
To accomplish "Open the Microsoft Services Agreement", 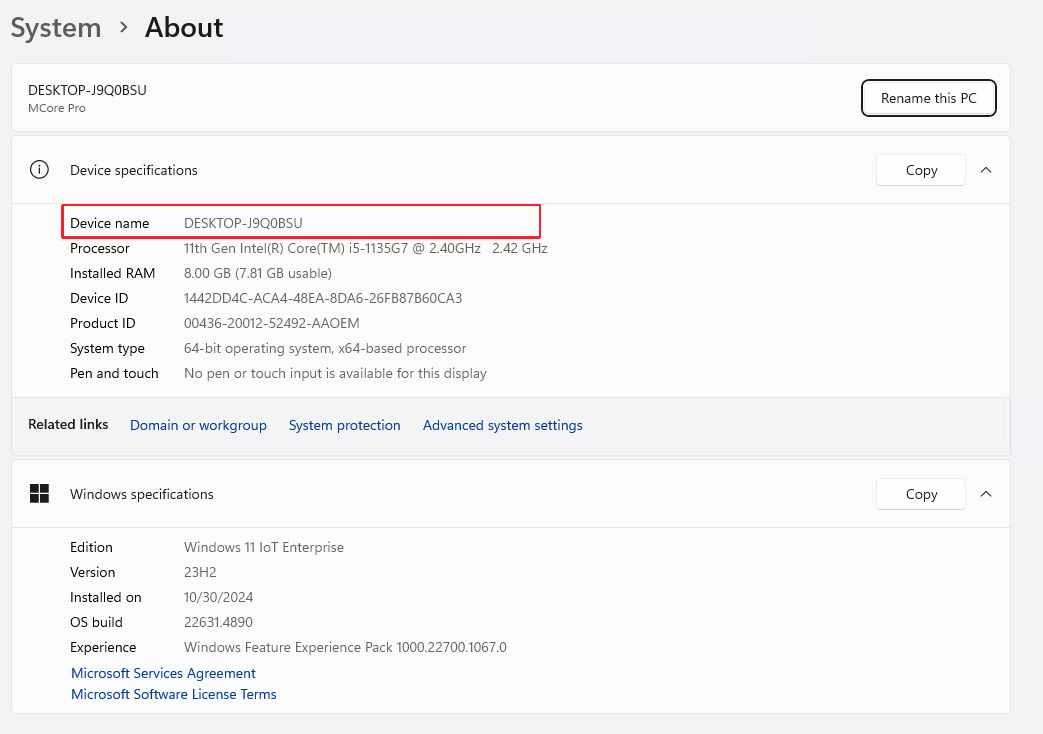I will 164,673.
